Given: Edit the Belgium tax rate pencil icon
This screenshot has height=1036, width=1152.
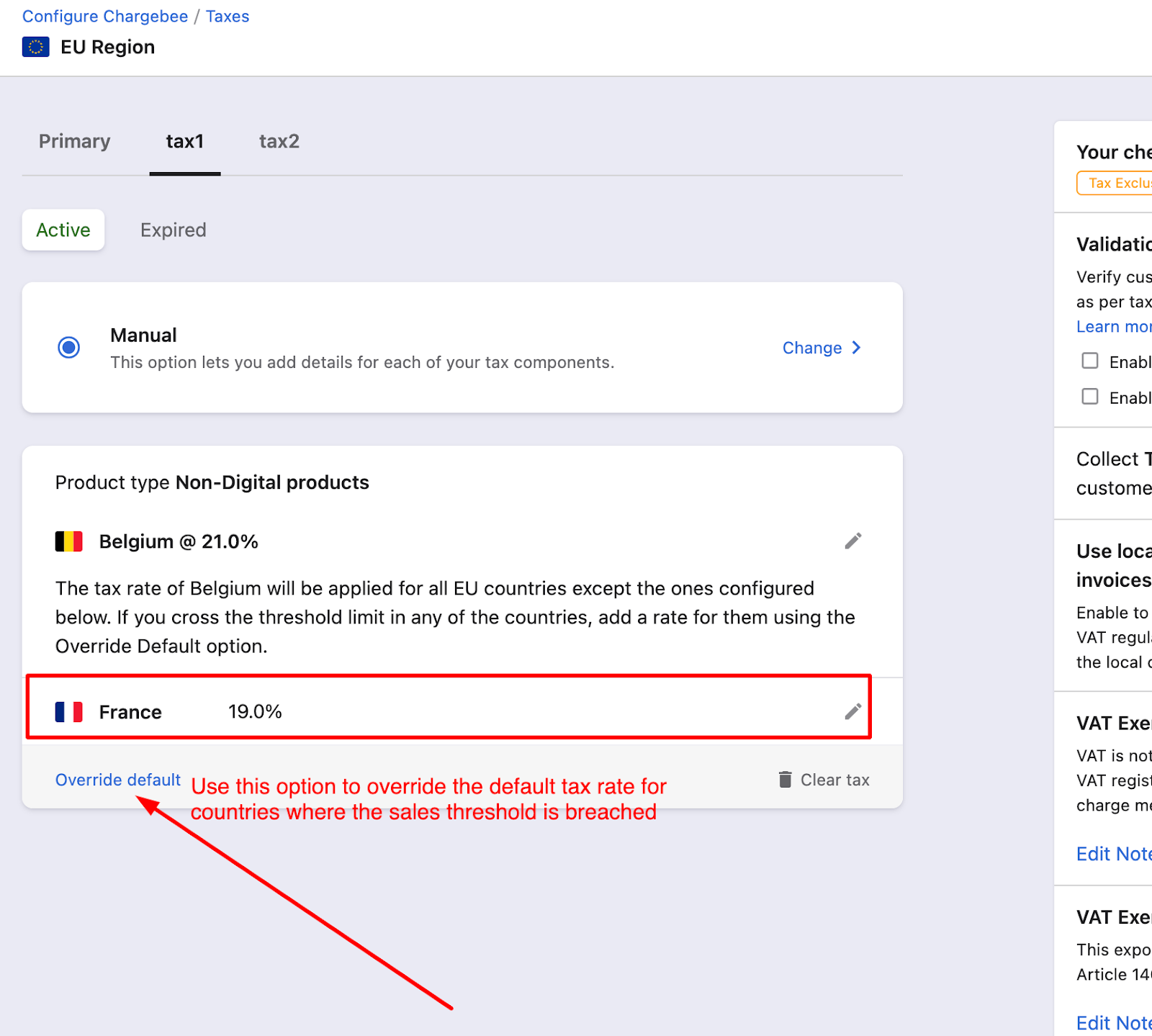Looking at the screenshot, I should pyautogui.click(x=852, y=541).
